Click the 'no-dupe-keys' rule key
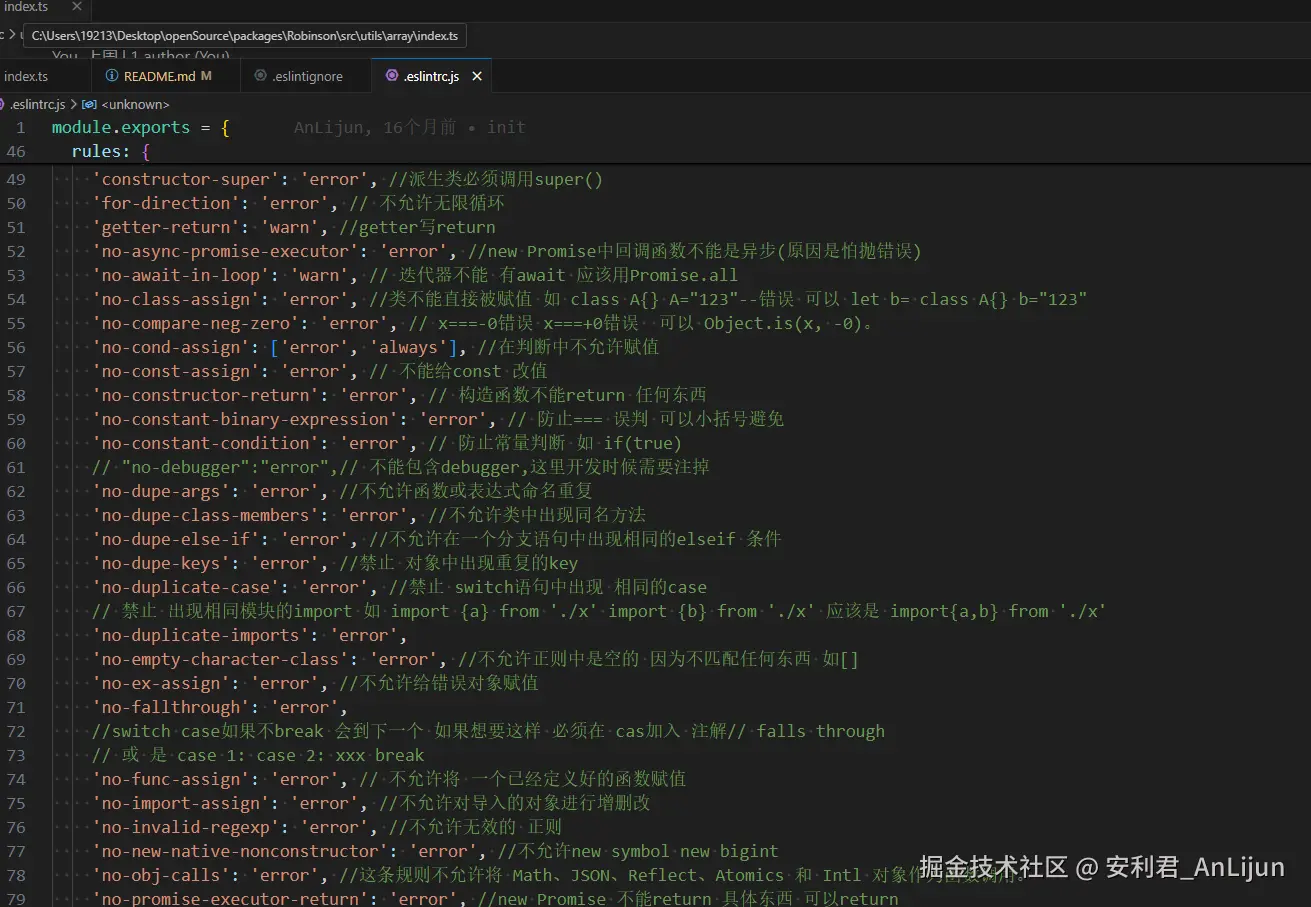Viewport: 1311px width, 907px height. 161,564
